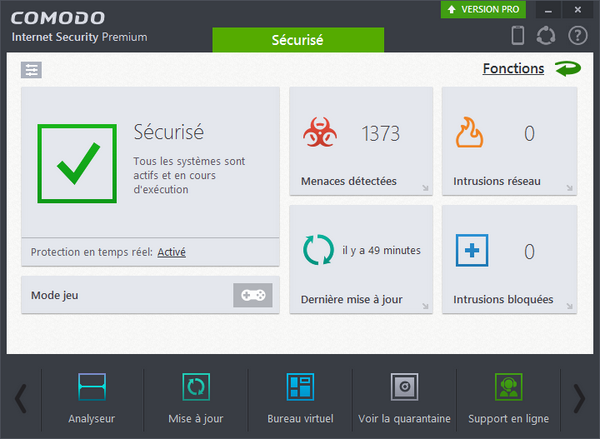The height and width of the screenshot is (439, 600).
Task: Expand Dernière mise à jour corner arrow
Action: click(x=425, y=306)
